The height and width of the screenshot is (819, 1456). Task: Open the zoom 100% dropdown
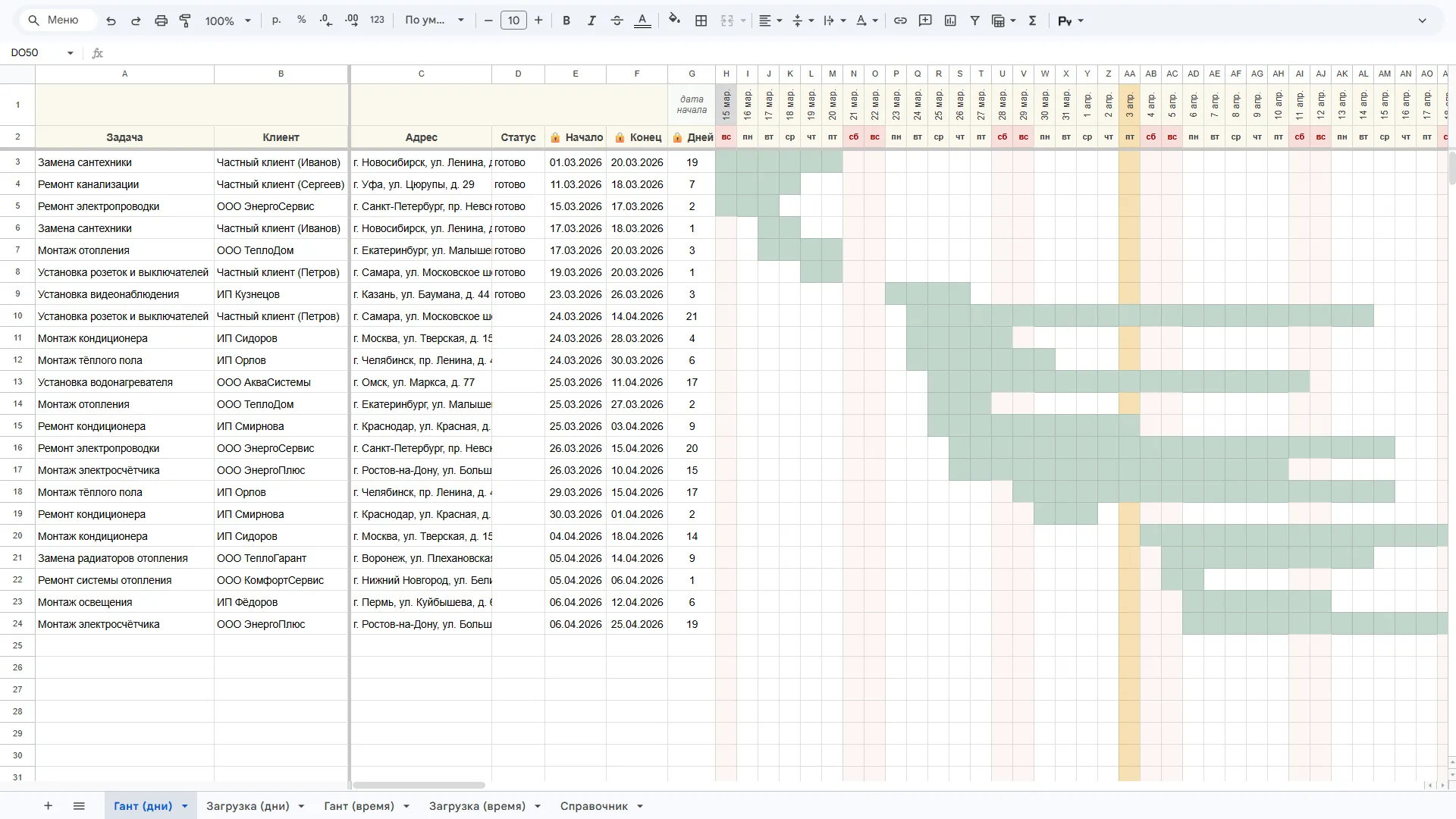click(x=227, y=20)
